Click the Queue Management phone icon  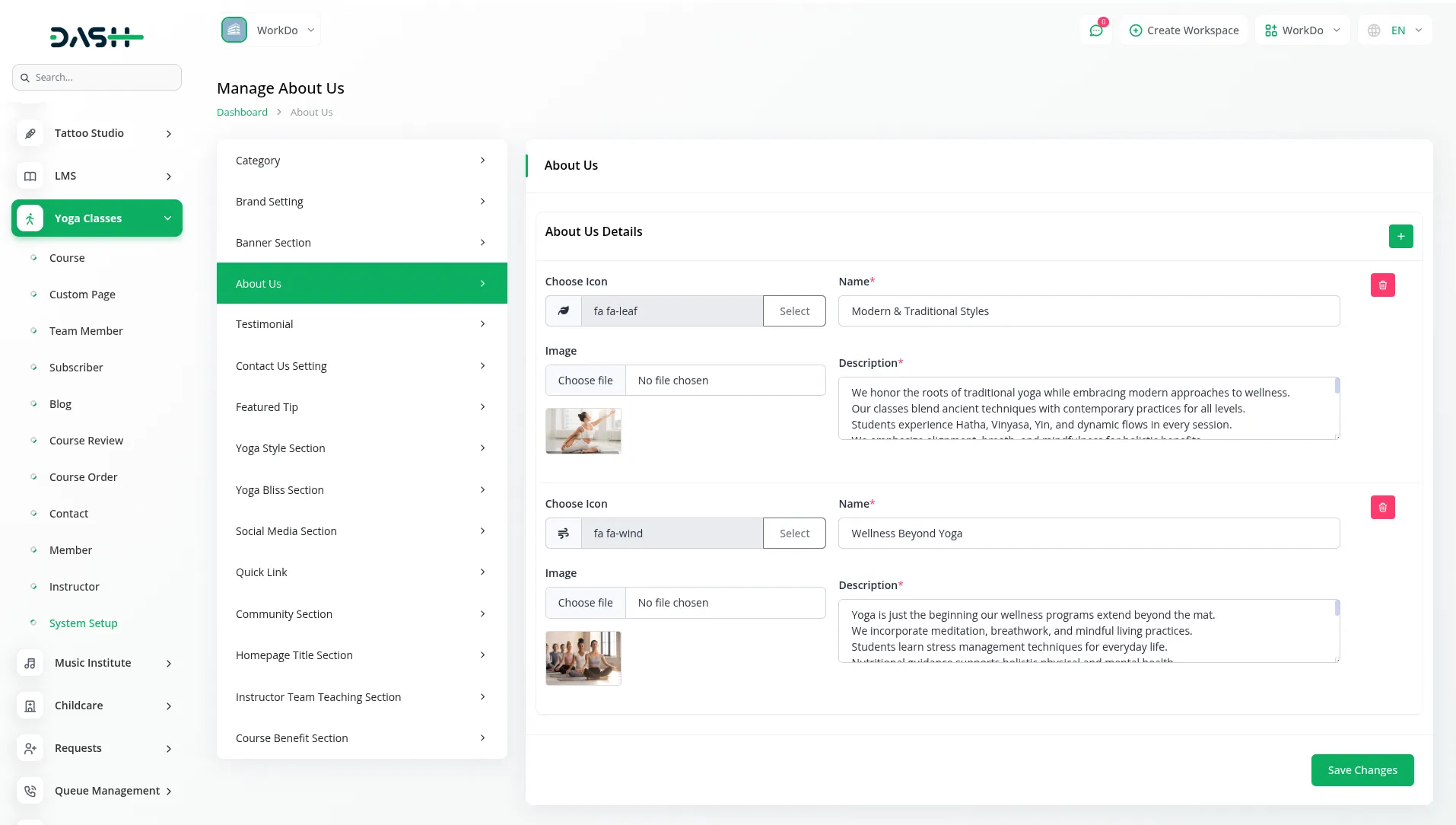30,792
